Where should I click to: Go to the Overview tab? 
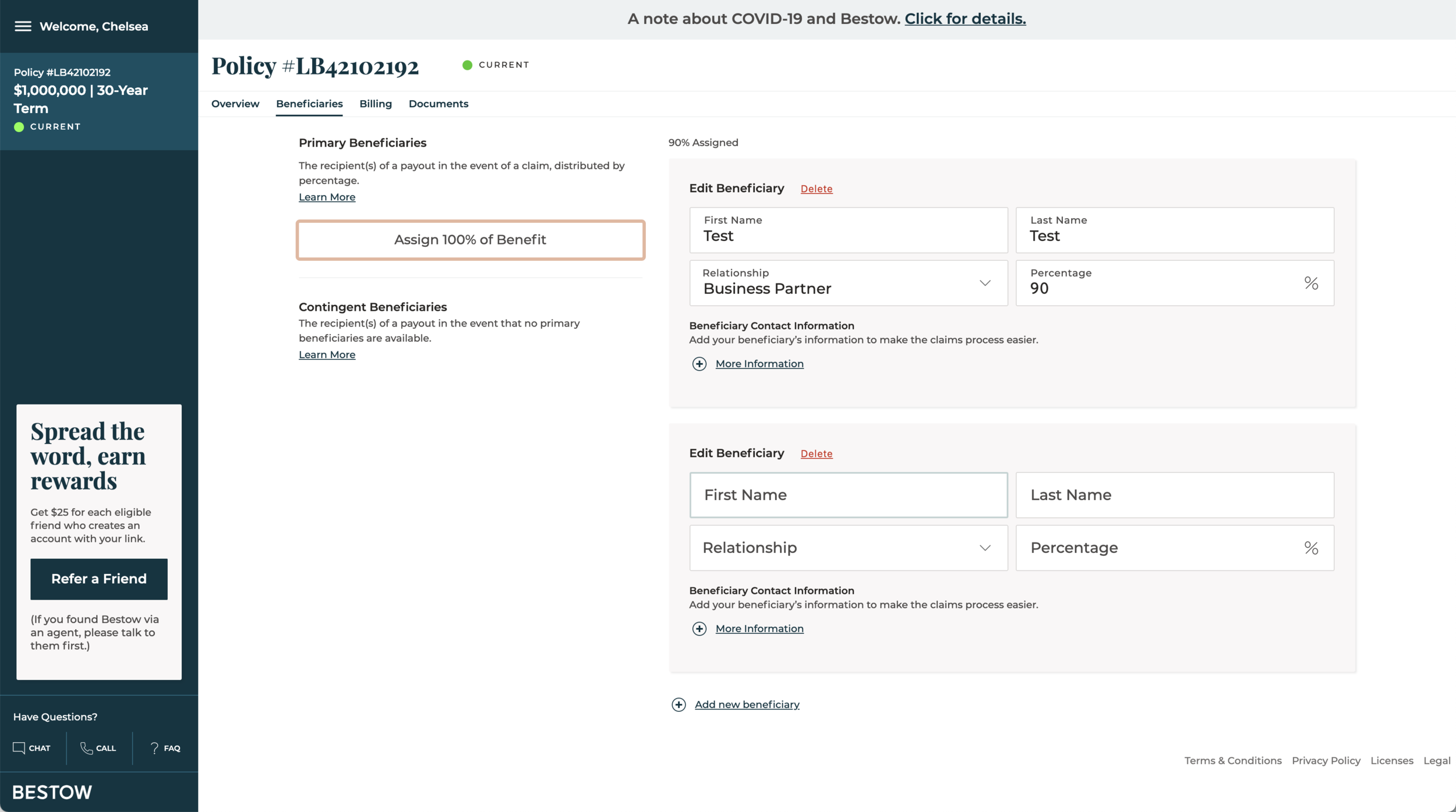[235, 104]
